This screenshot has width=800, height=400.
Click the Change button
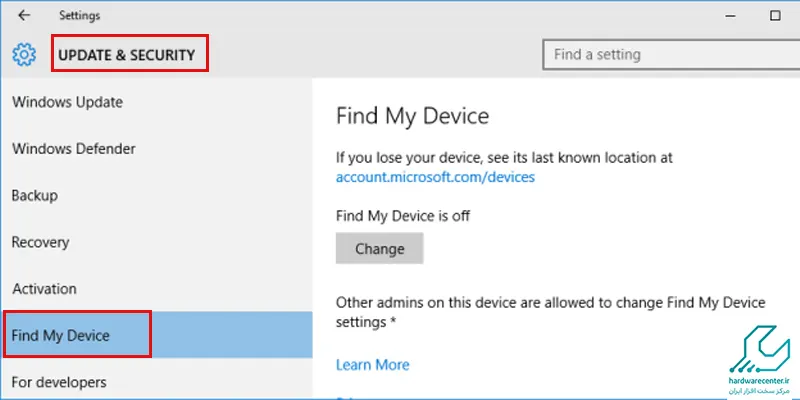coord(380,248)
